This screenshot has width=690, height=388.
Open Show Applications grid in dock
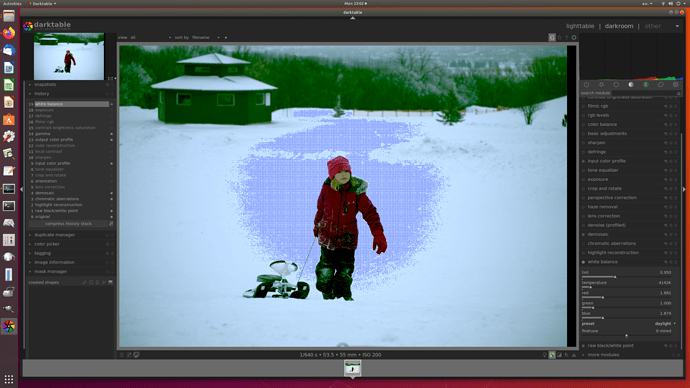point(9,379)
